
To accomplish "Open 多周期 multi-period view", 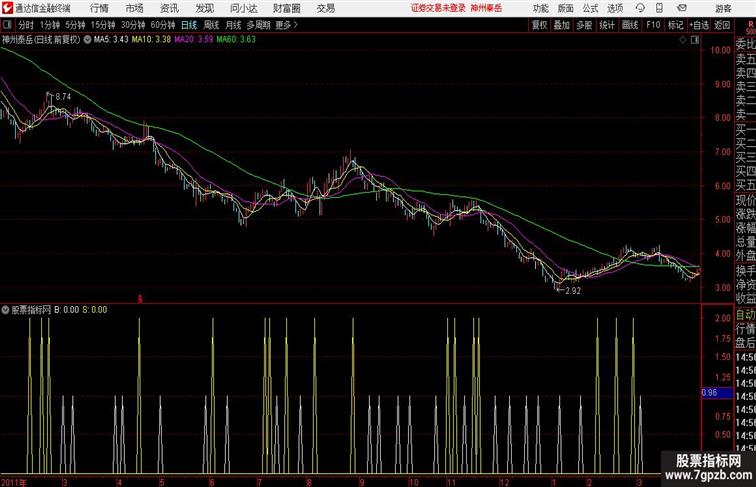I will tap(258, 25).
